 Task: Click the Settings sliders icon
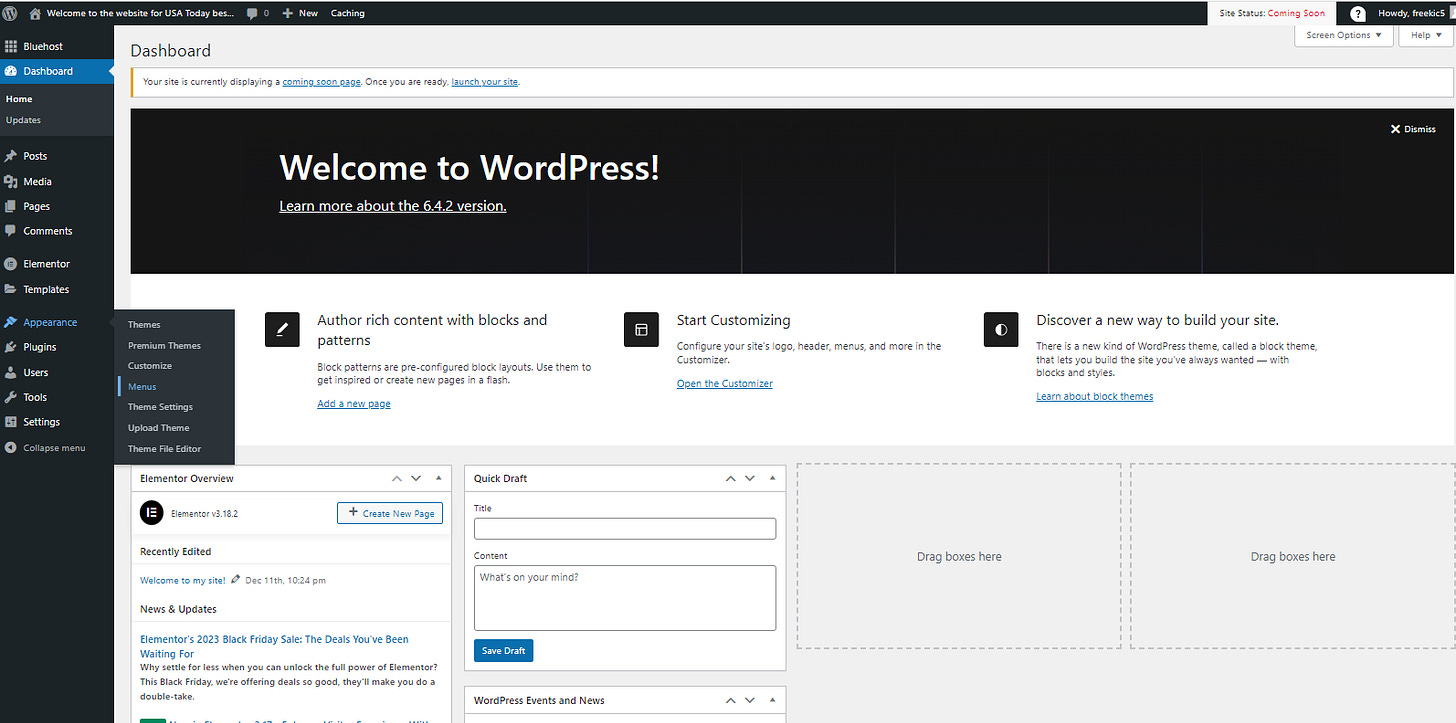tap(11, 422)
